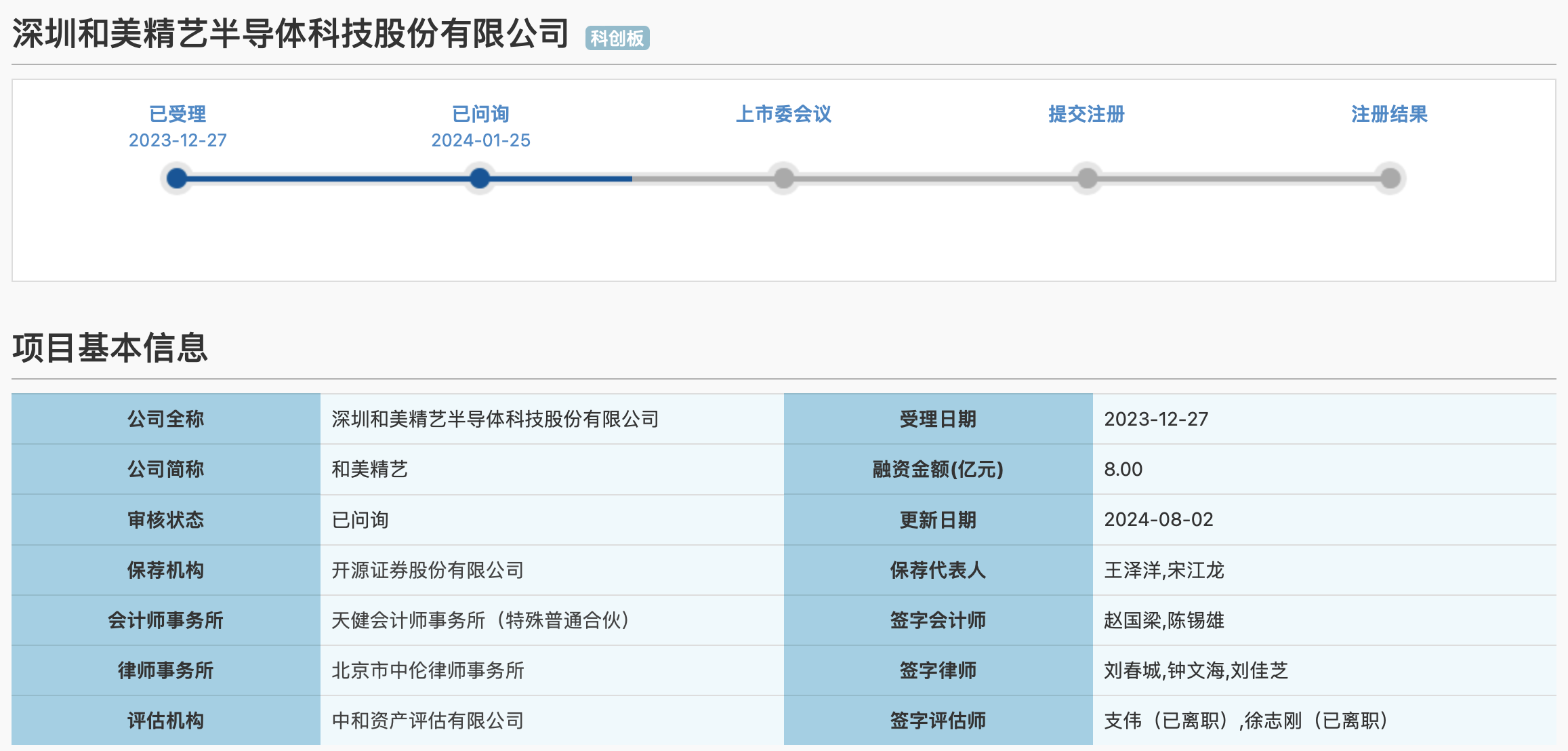Click the 签字会计师 header cell
Viewport: 1568px width, 751px height.
click(938, 620)
